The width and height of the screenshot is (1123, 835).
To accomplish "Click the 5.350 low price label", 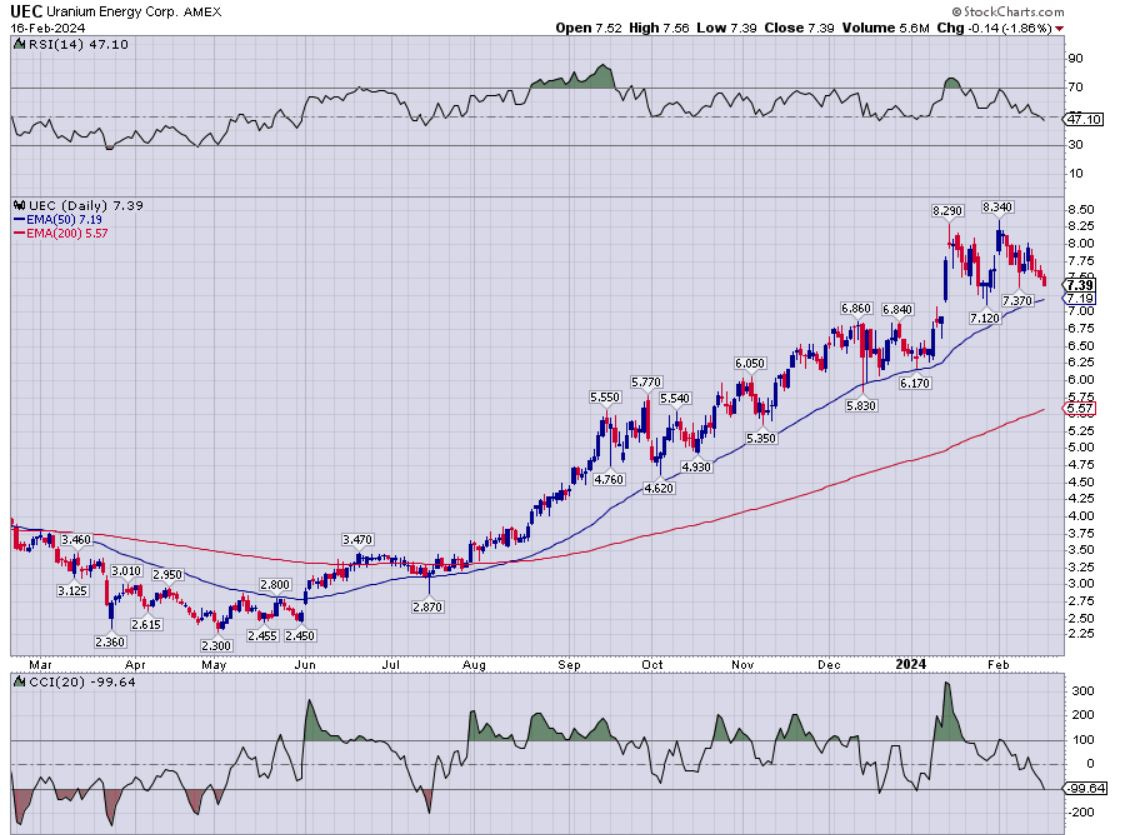I will pos(761,438).
